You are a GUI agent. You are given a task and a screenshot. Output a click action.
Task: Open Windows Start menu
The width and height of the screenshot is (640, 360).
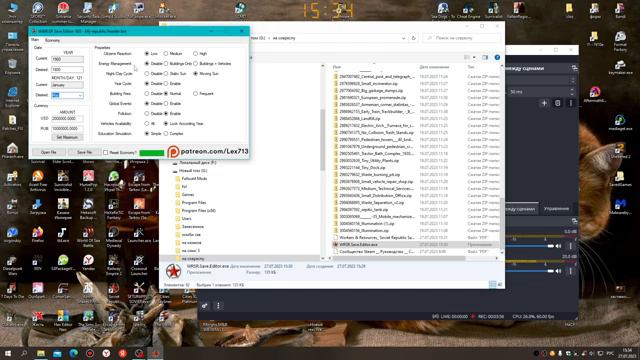point(8,353)
